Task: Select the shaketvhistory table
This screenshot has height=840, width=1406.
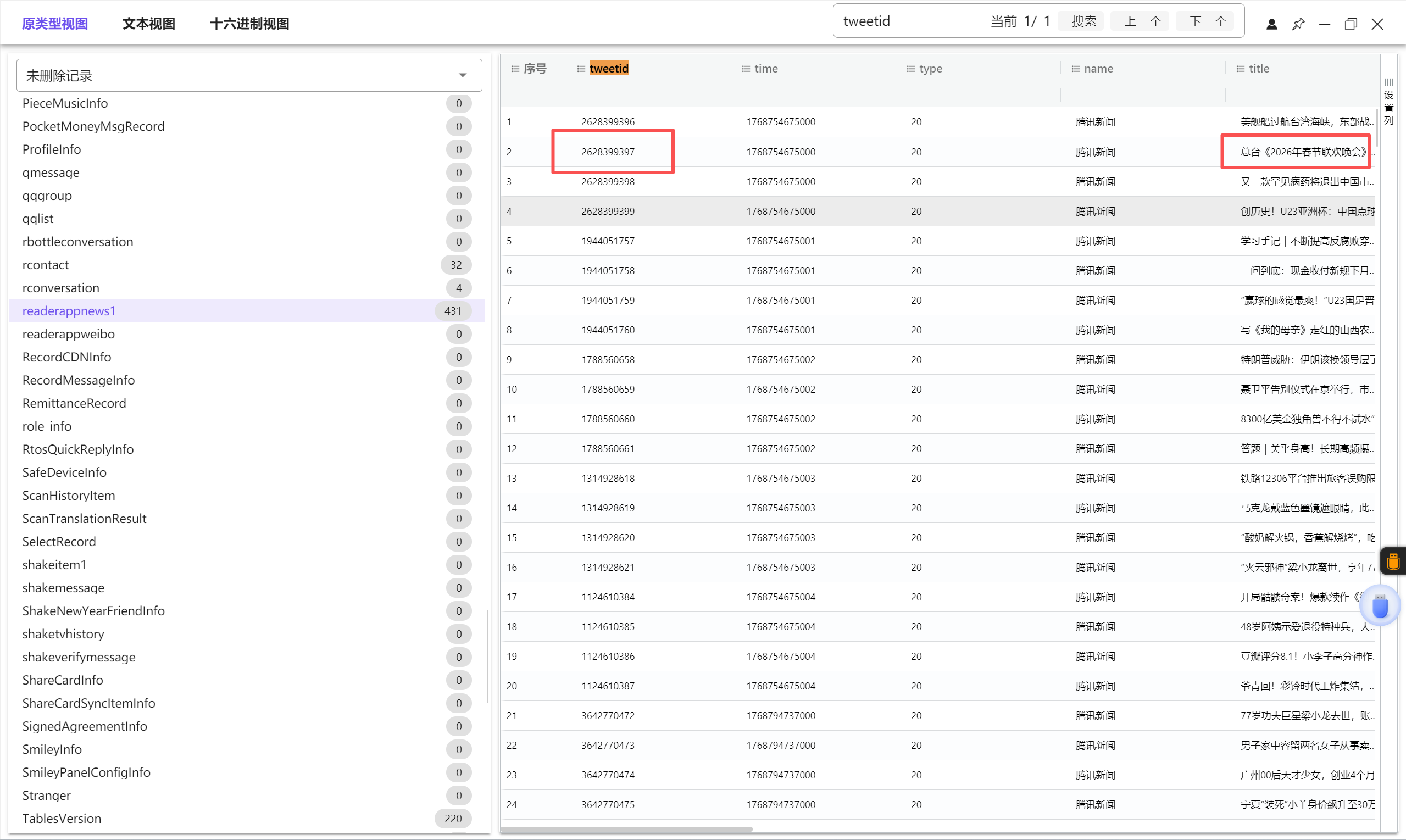Action: pyautogui.click(x=247, y=634)
